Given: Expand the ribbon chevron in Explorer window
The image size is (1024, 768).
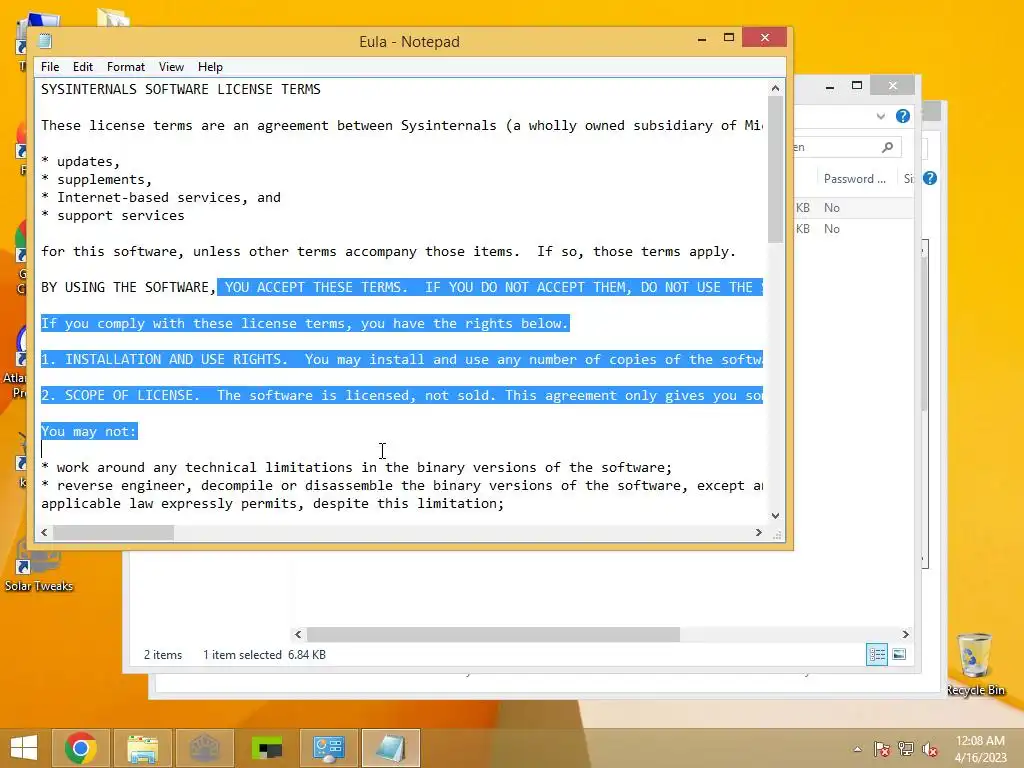Looking at the screenshot, I should click(881, 116).
